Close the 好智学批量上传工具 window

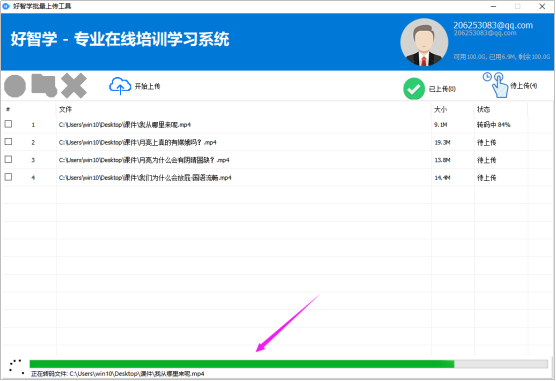coord(542,6)
